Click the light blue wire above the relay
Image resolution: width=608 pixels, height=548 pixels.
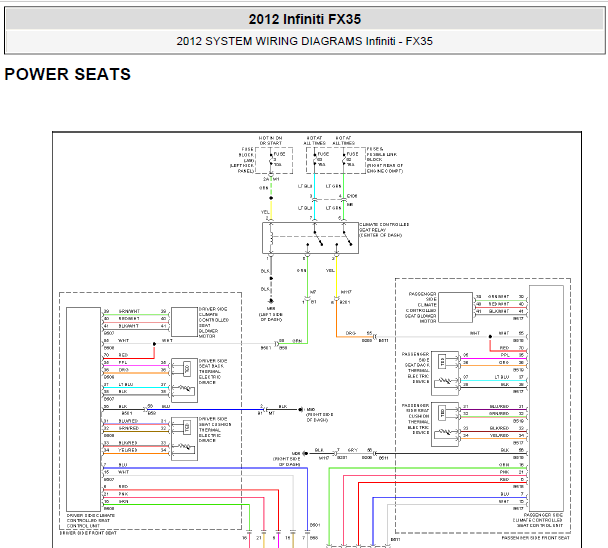(313, 195)
